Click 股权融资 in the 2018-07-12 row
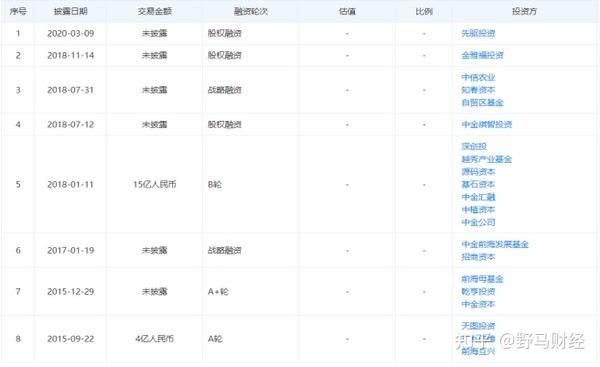Viewport: 600px width, 367px height. click(x=225, y=124)
